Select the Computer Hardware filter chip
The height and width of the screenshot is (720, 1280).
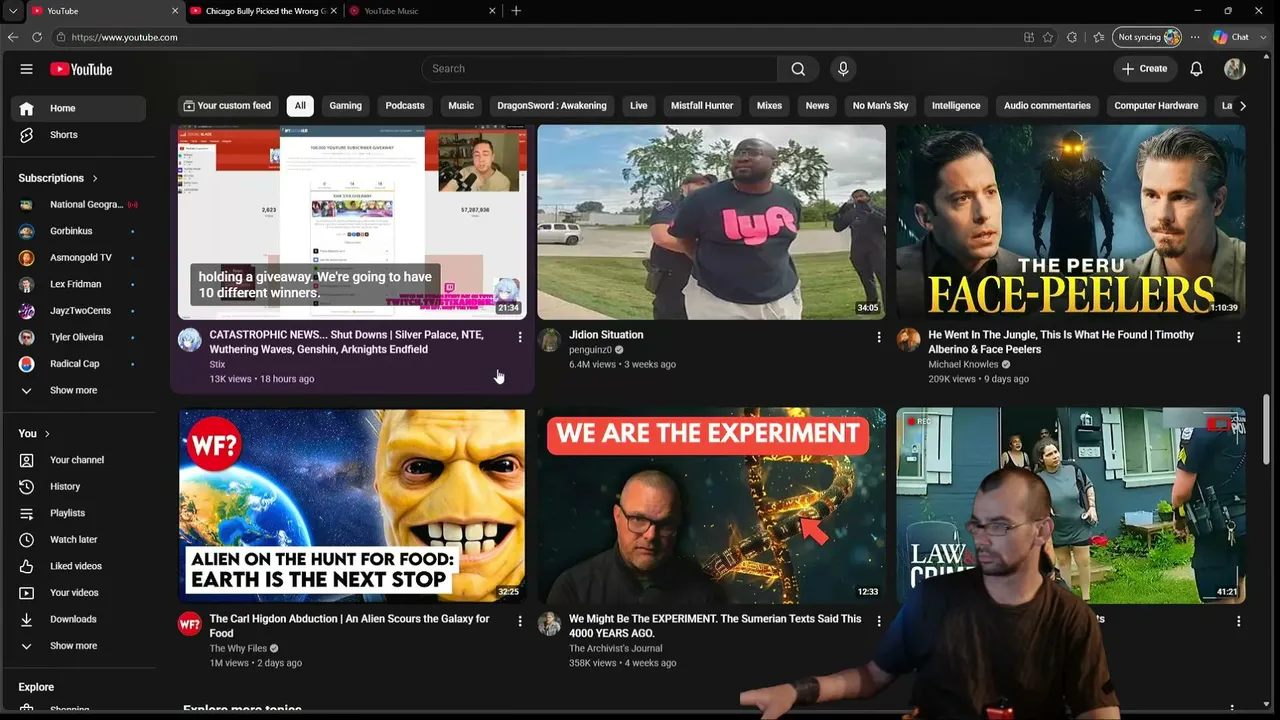point(1157,106)
